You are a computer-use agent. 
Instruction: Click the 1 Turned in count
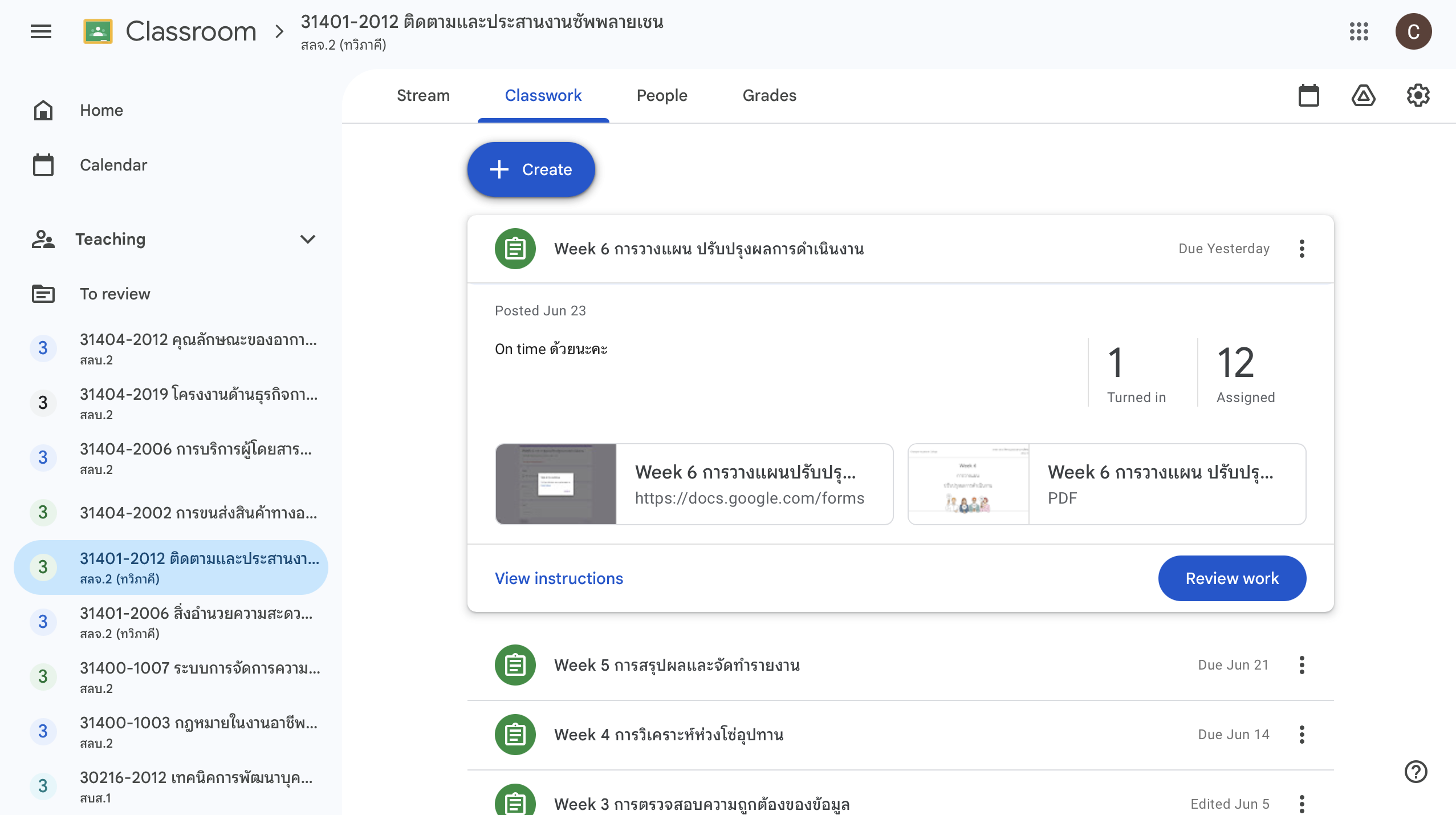(x=1137, y=373)
